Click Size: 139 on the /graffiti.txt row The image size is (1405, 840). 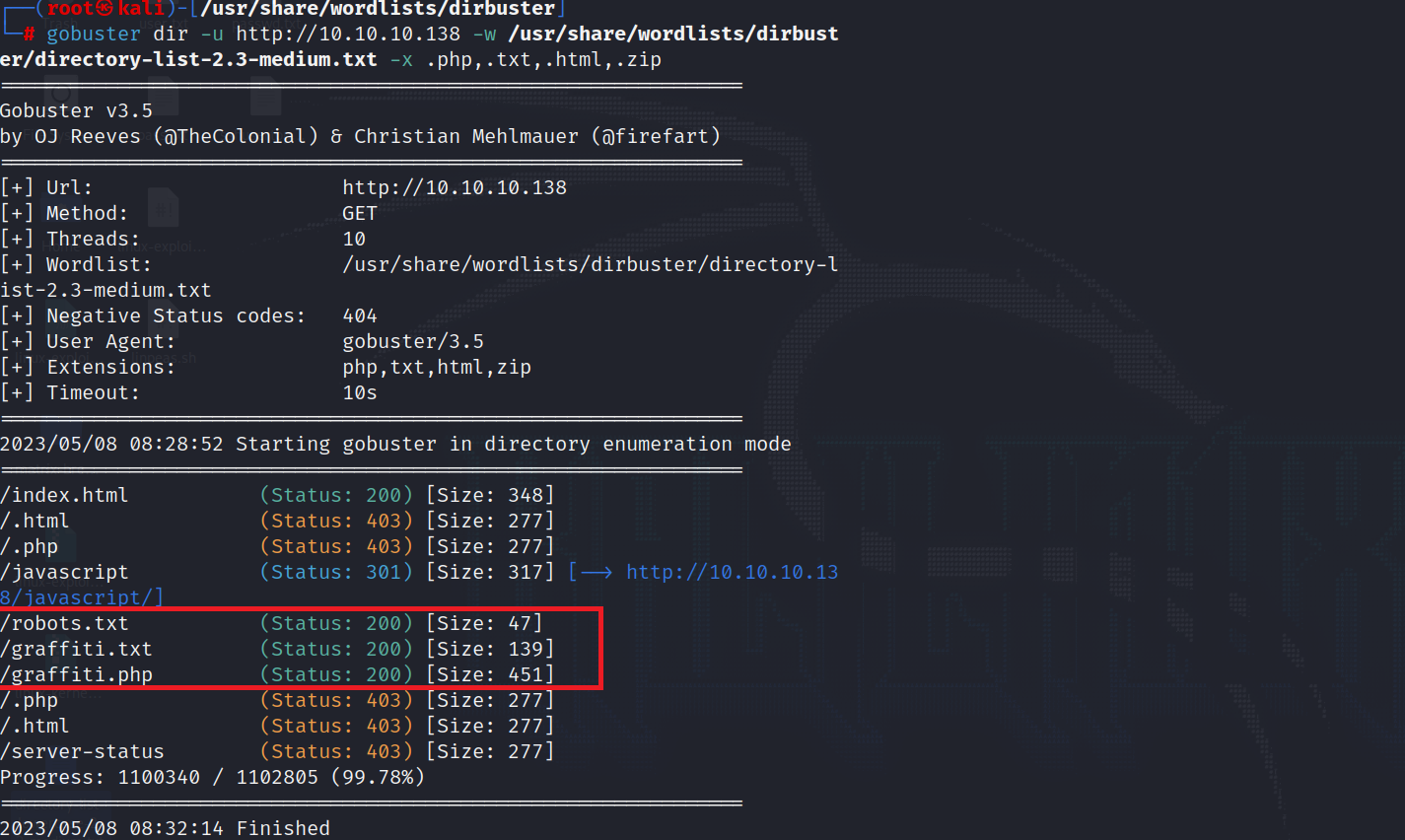point(490,649)
